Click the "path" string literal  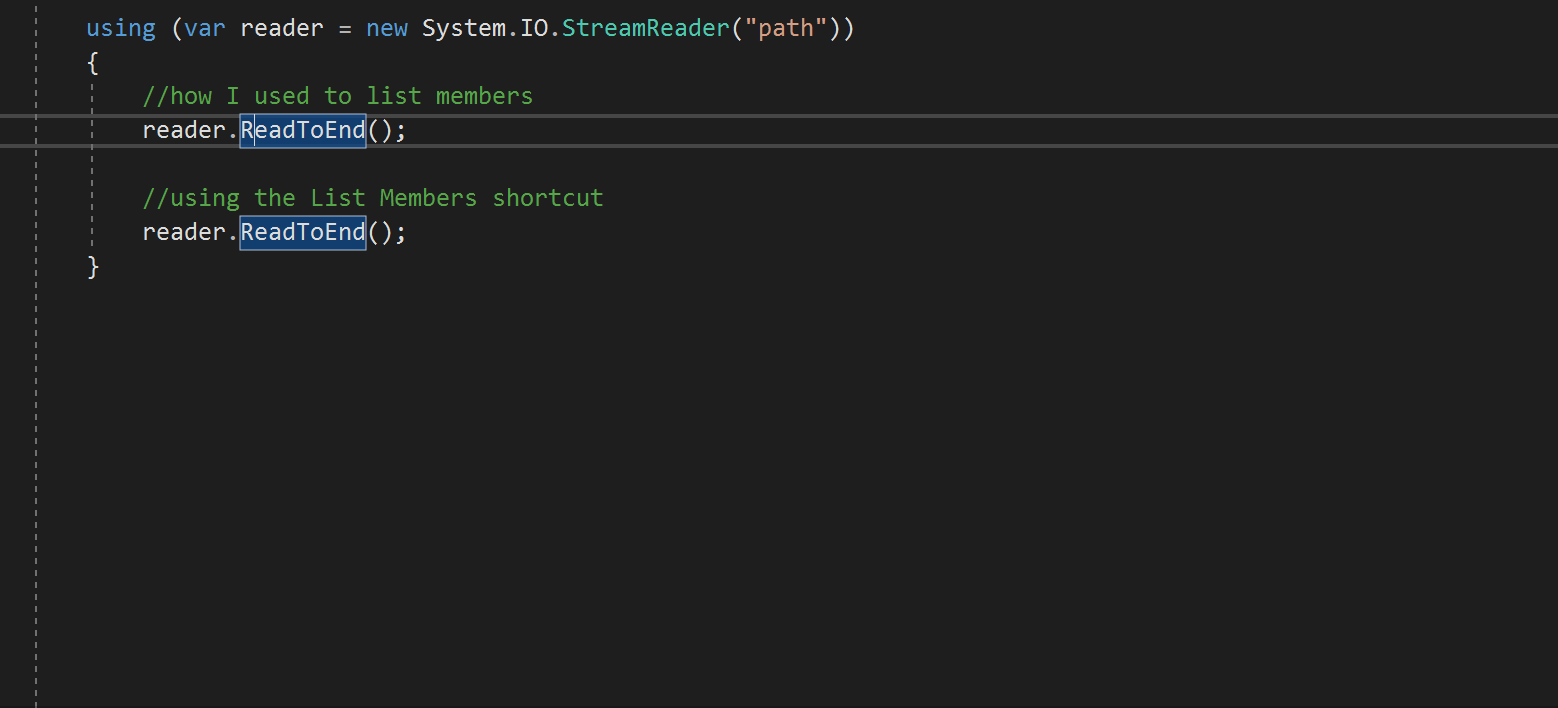(x=786, y=28)
